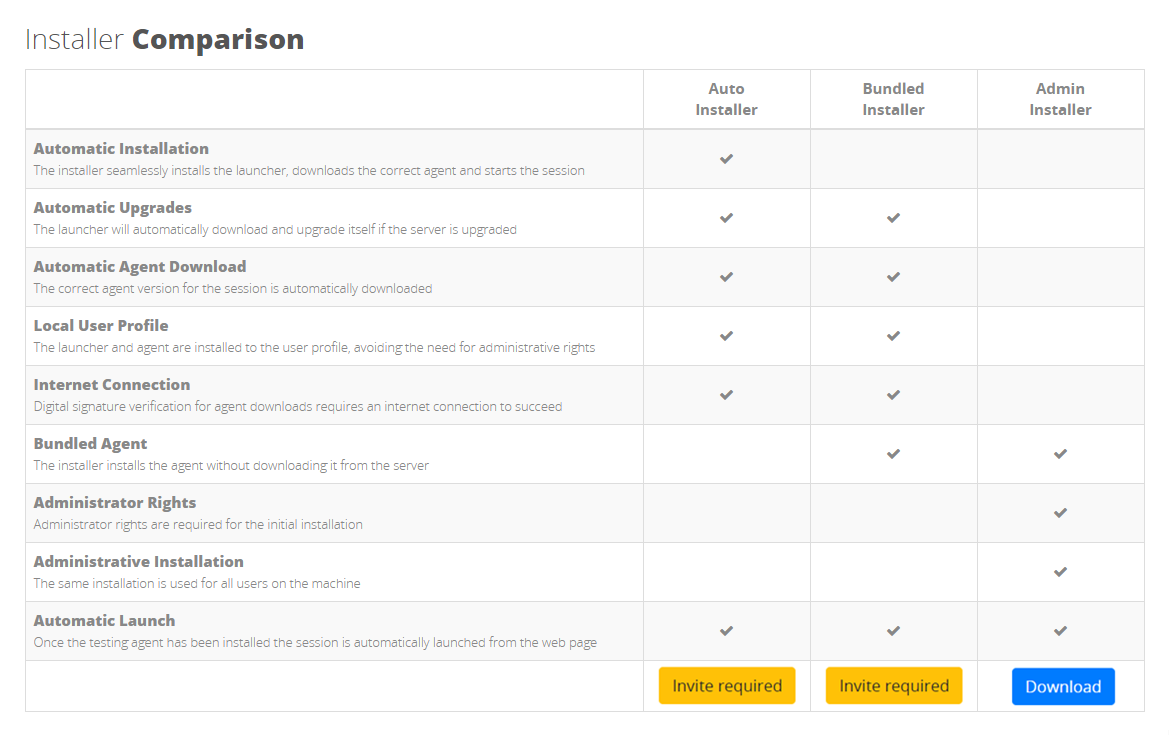Screen dimensions: 1169x735
Task: Click Bundled Installer checkmark for Automatic Upgrades
Action: (x=894, y=218)
